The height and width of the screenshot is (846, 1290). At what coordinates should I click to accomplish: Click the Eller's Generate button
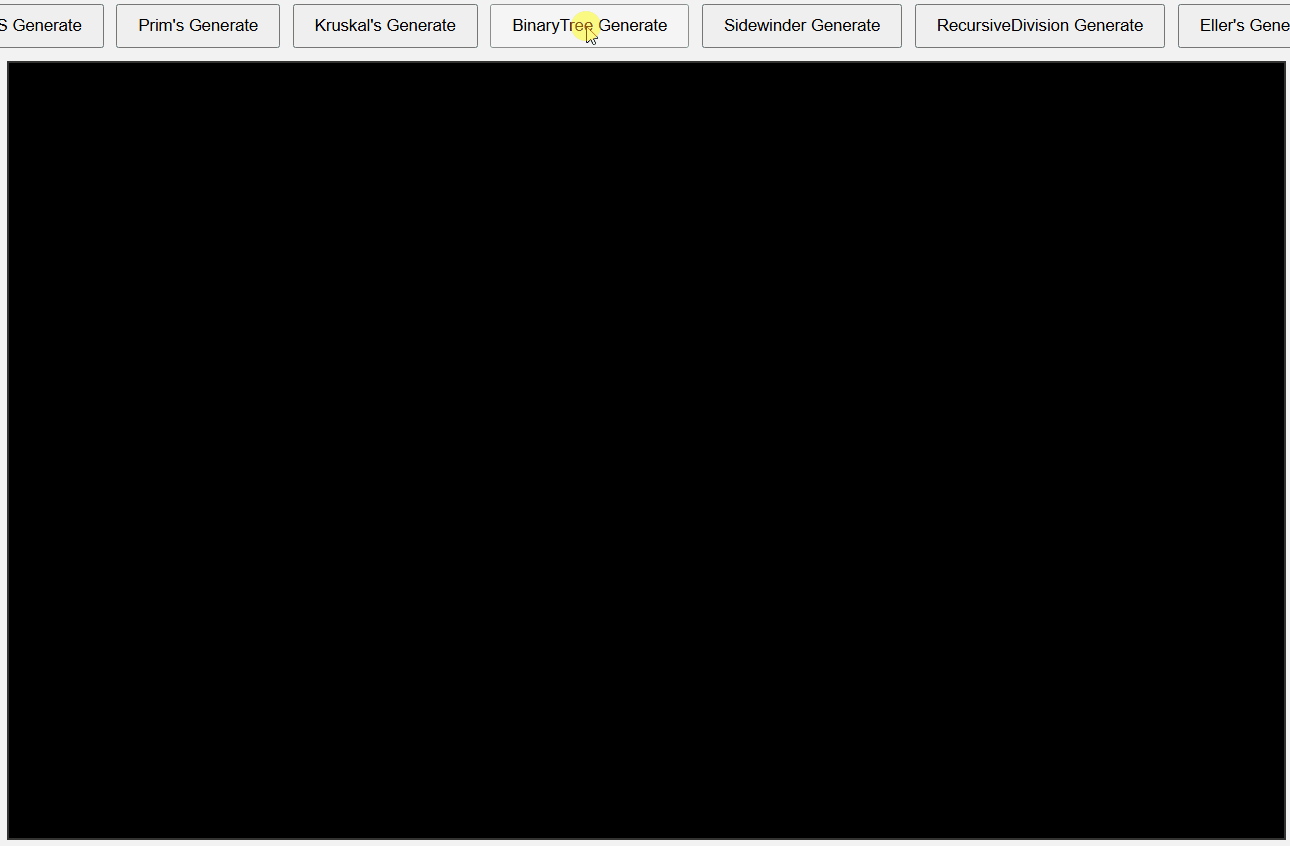coord(1235,26)
